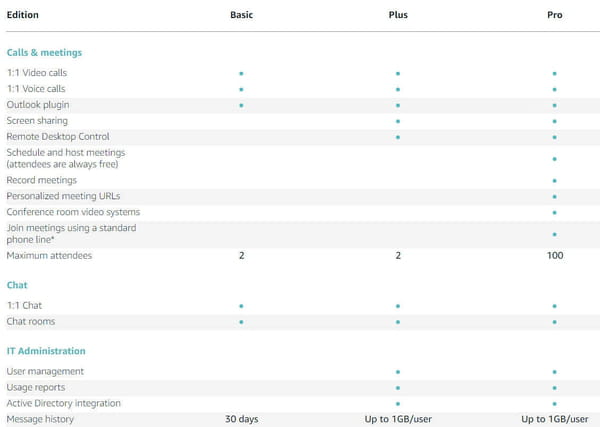Select the Calls & meetings section heading
This screenshot has width=600, height=427.
click(44, 52)
